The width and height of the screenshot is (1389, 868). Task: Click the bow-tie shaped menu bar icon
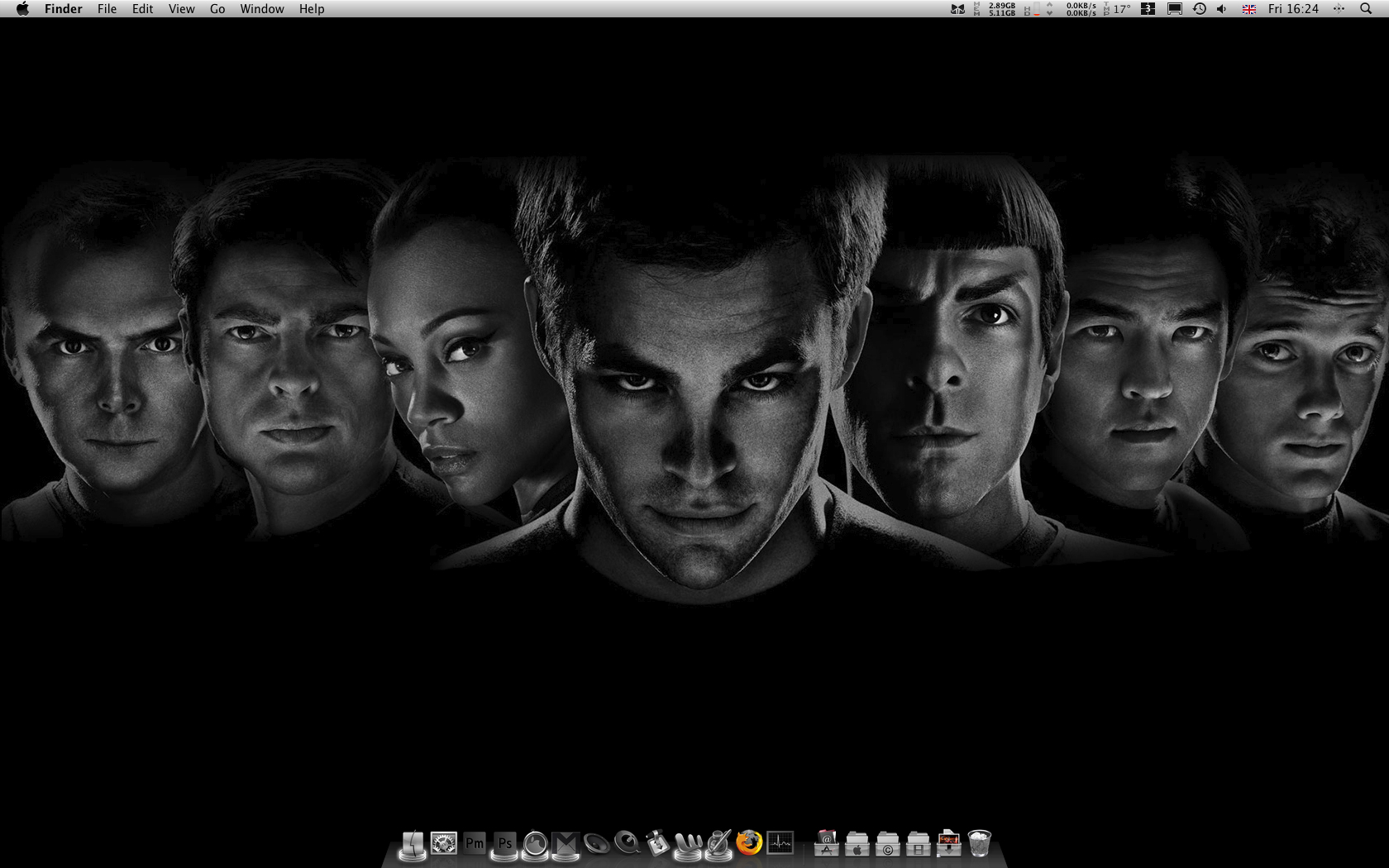click(x=957, y=9)
